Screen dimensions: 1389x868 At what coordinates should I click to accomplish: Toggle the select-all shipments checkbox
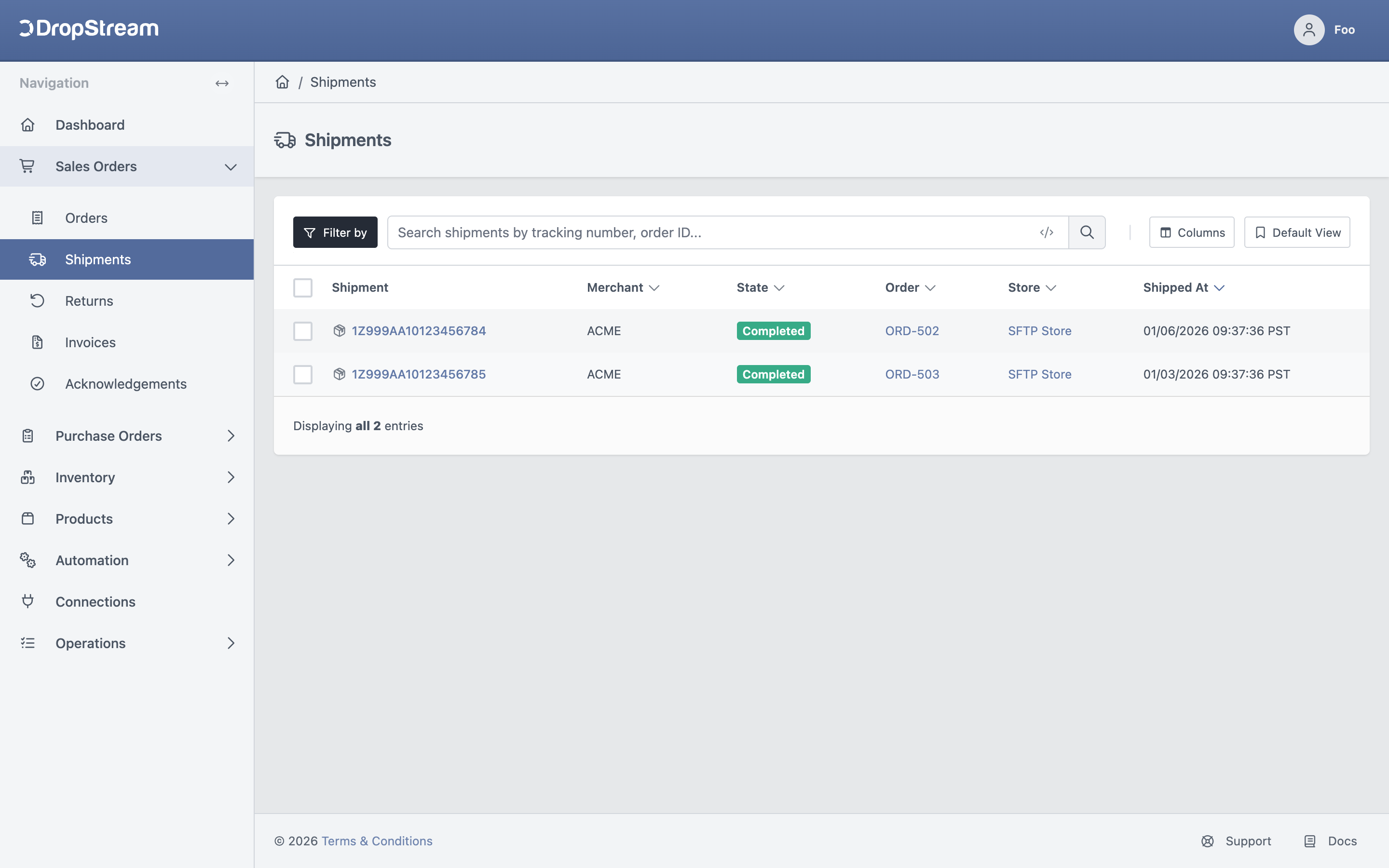click(x=302, y=287)
